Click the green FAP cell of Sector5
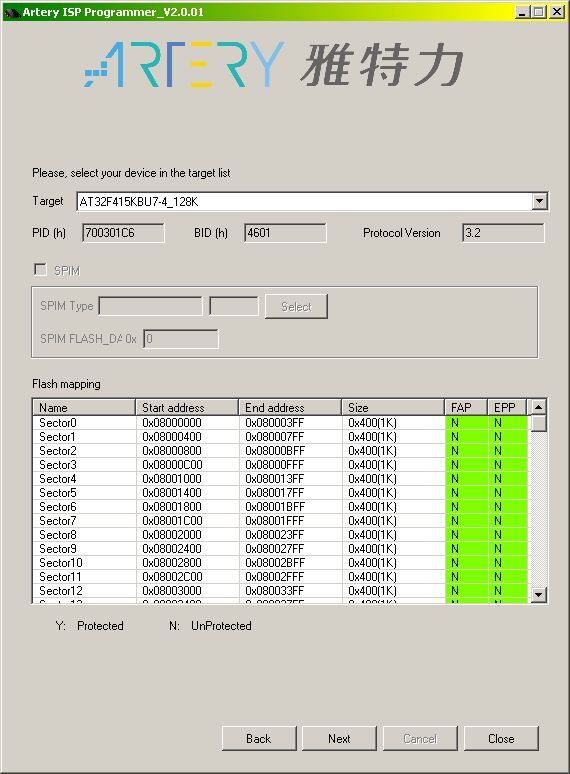Screen dimensions: 570x774 (x=466, y=493)
